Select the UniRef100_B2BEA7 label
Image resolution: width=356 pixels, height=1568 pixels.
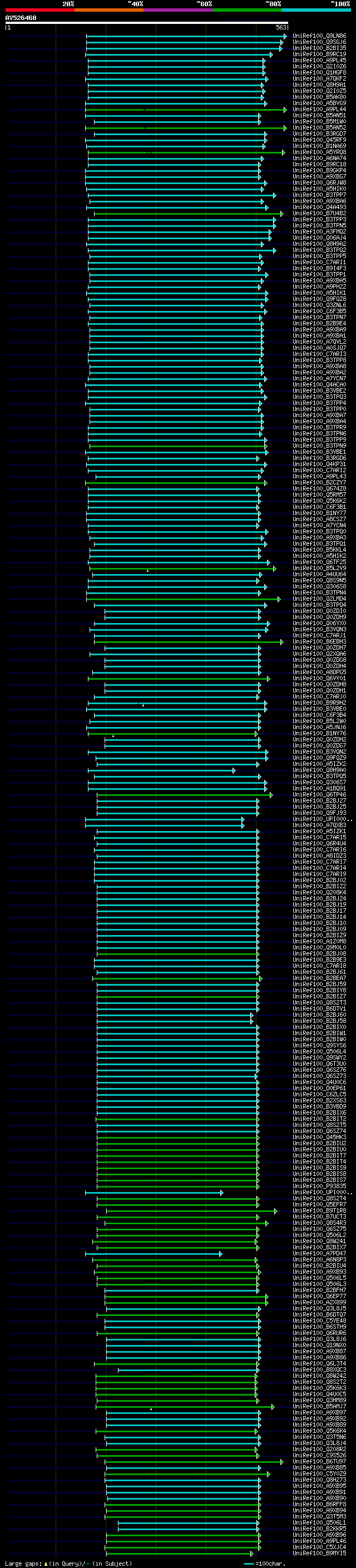tap(319, 978)
